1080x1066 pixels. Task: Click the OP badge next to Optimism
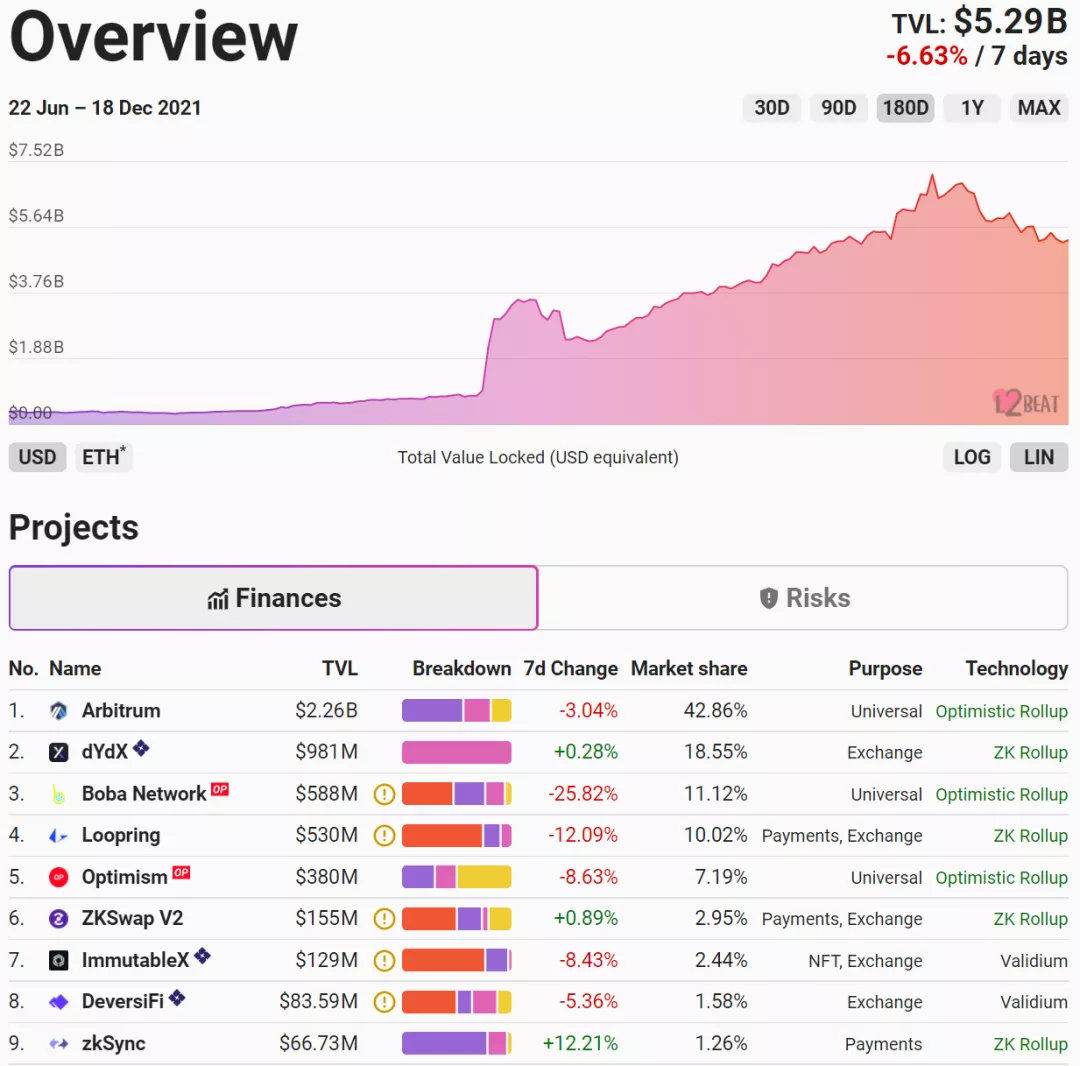pyautogui.click(x=181, y=872)
